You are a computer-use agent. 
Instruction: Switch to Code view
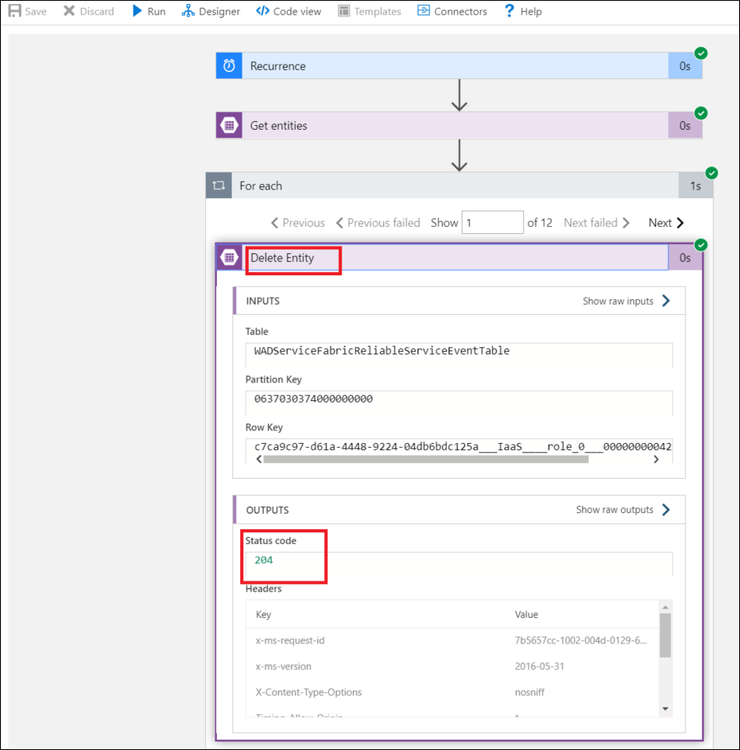[x=297, y=11]
